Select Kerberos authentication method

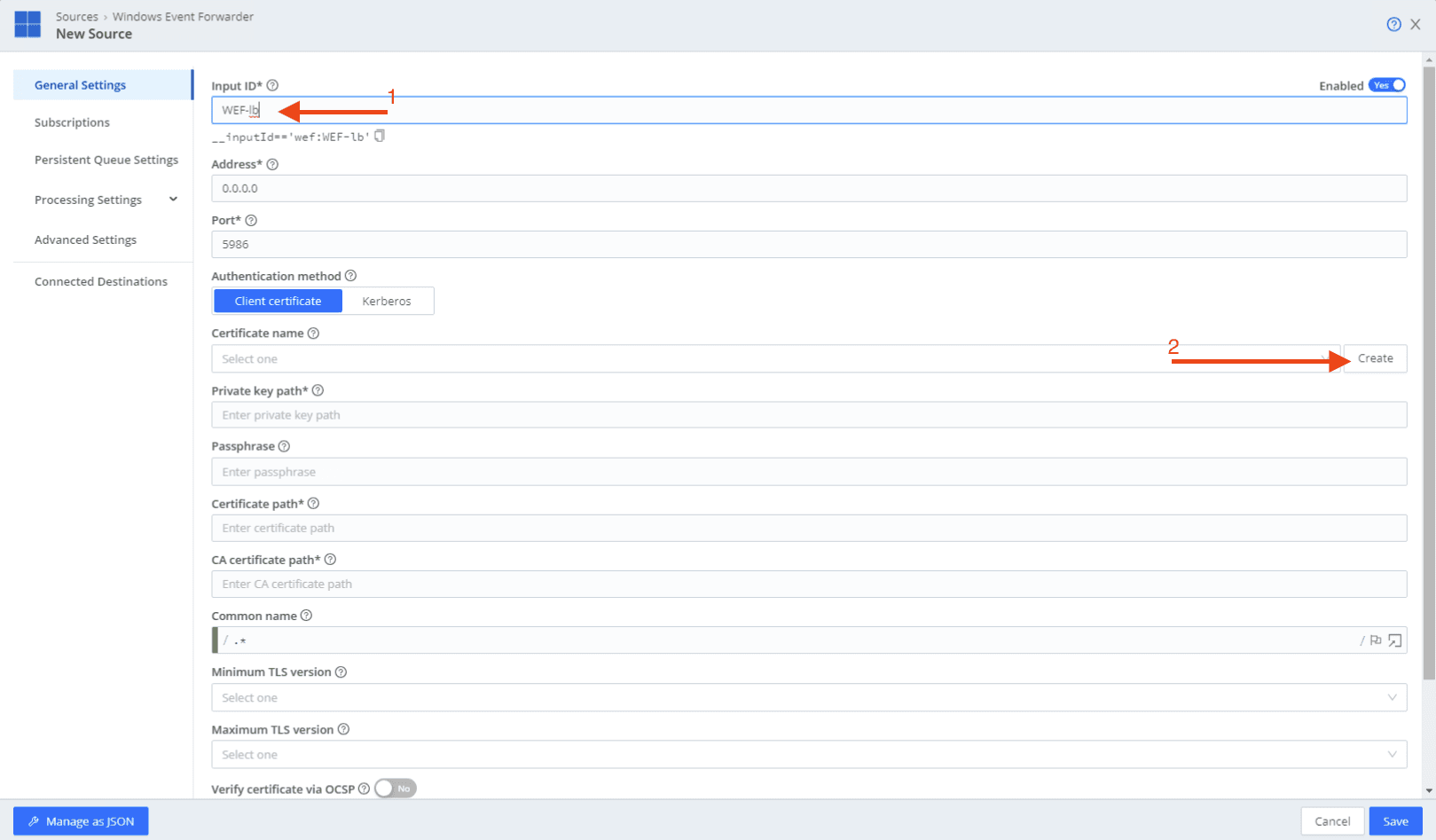click(x=388, y=301)
